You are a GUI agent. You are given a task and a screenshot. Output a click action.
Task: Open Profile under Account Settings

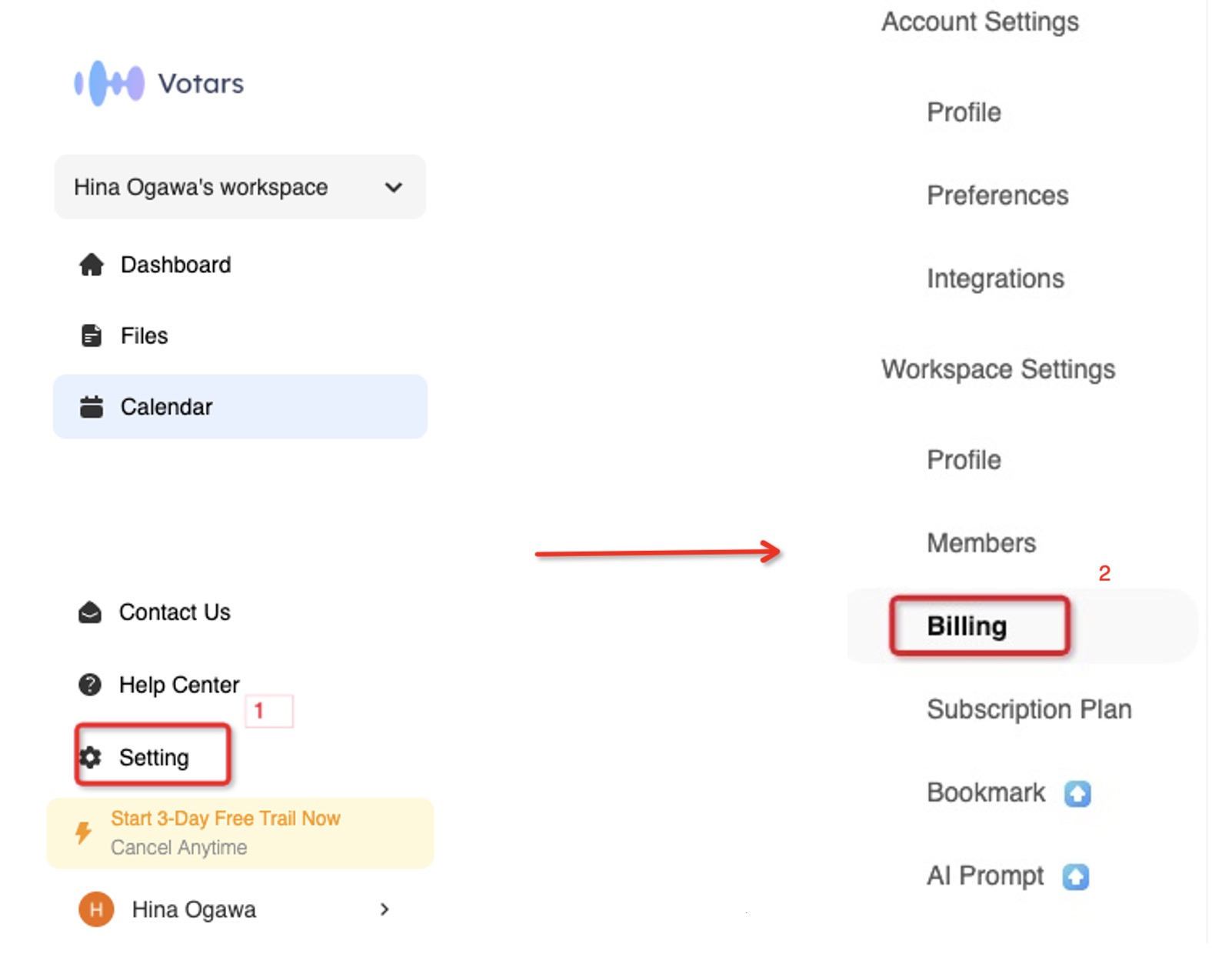[964, 112]
